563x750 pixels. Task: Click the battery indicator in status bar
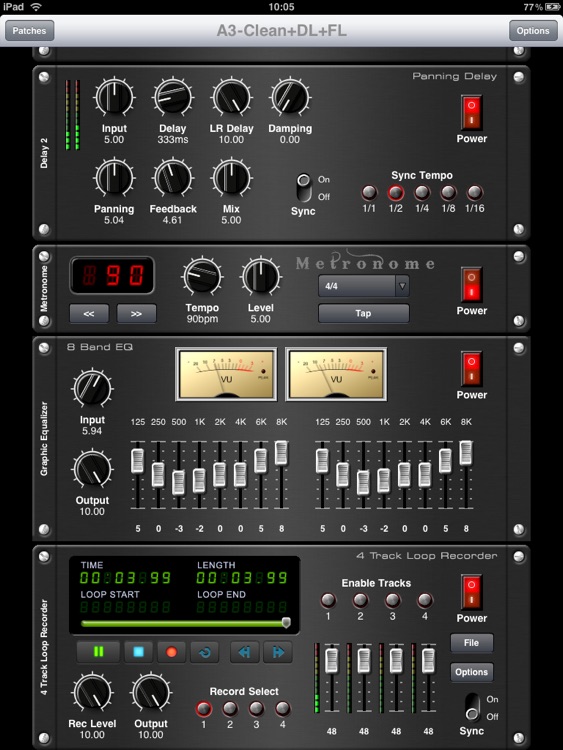[552, 7]
